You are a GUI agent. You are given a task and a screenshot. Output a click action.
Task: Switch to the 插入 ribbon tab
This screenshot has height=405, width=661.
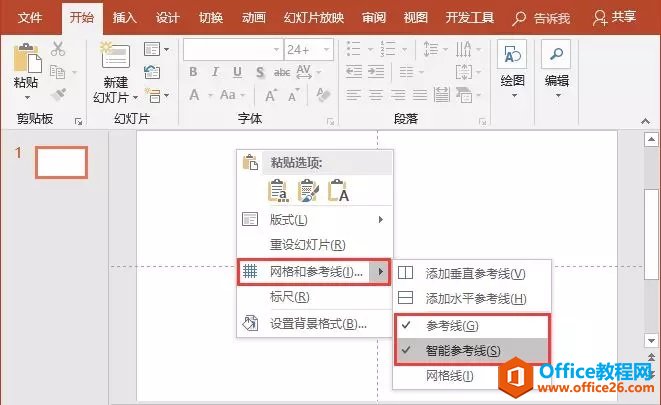tap(125, 17)
